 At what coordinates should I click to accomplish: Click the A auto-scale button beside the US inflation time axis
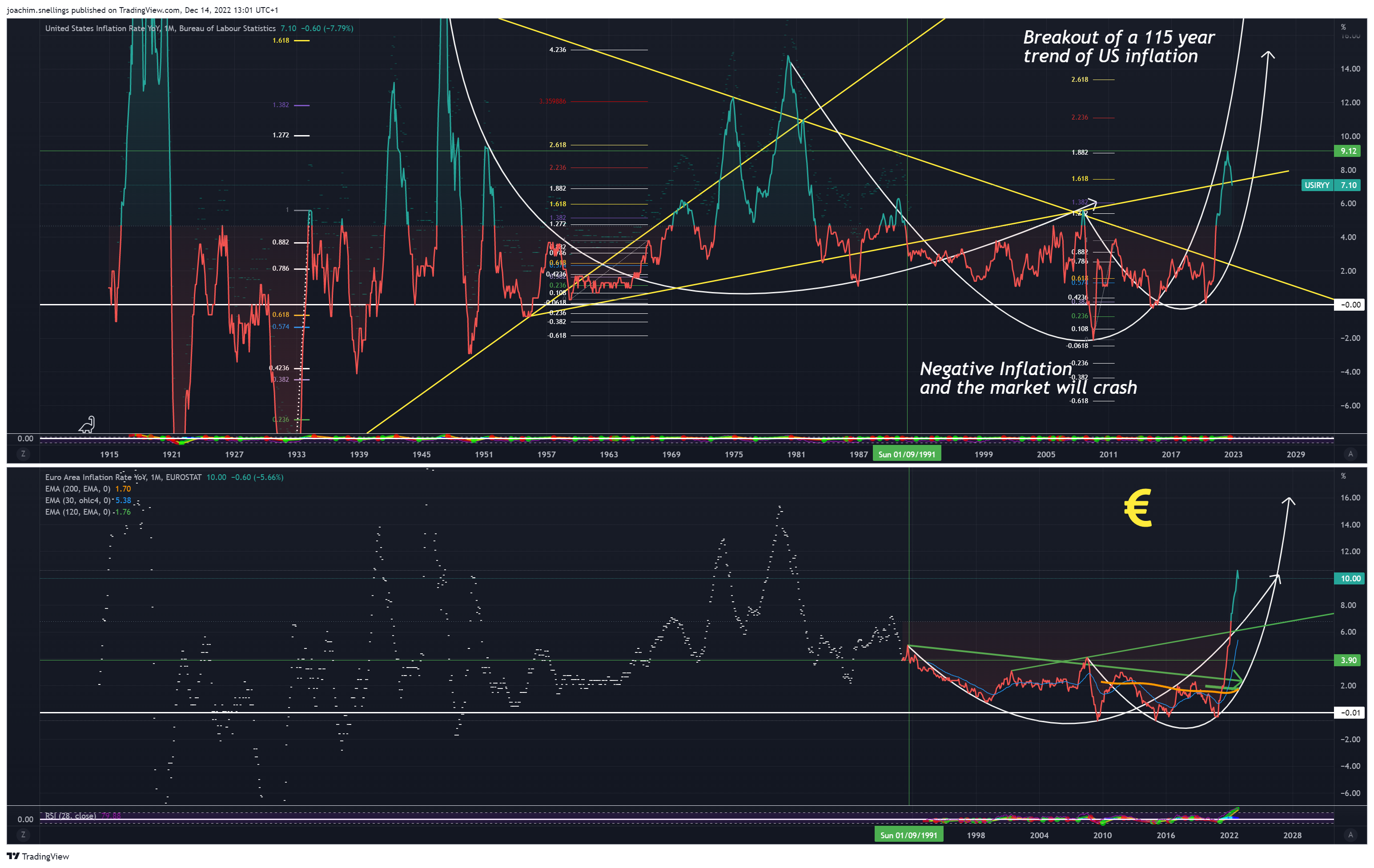tap(1350, 454)
